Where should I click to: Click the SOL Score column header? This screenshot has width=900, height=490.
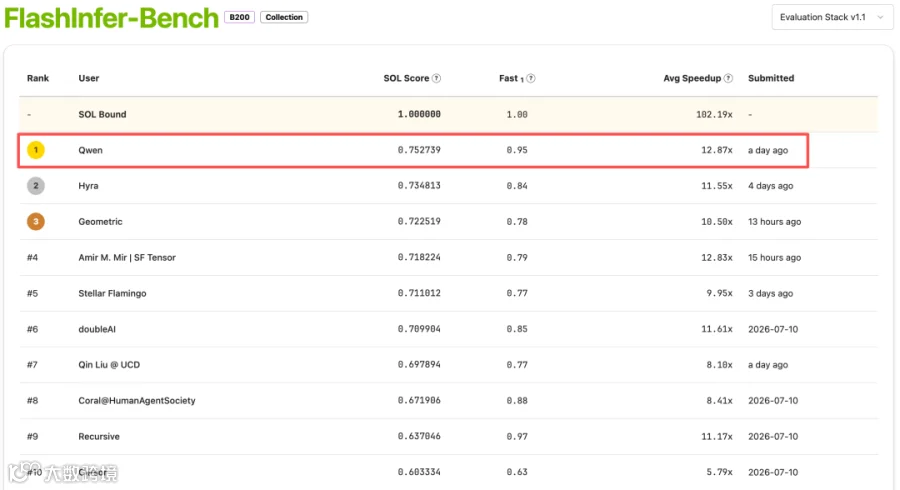click(406, 78)
